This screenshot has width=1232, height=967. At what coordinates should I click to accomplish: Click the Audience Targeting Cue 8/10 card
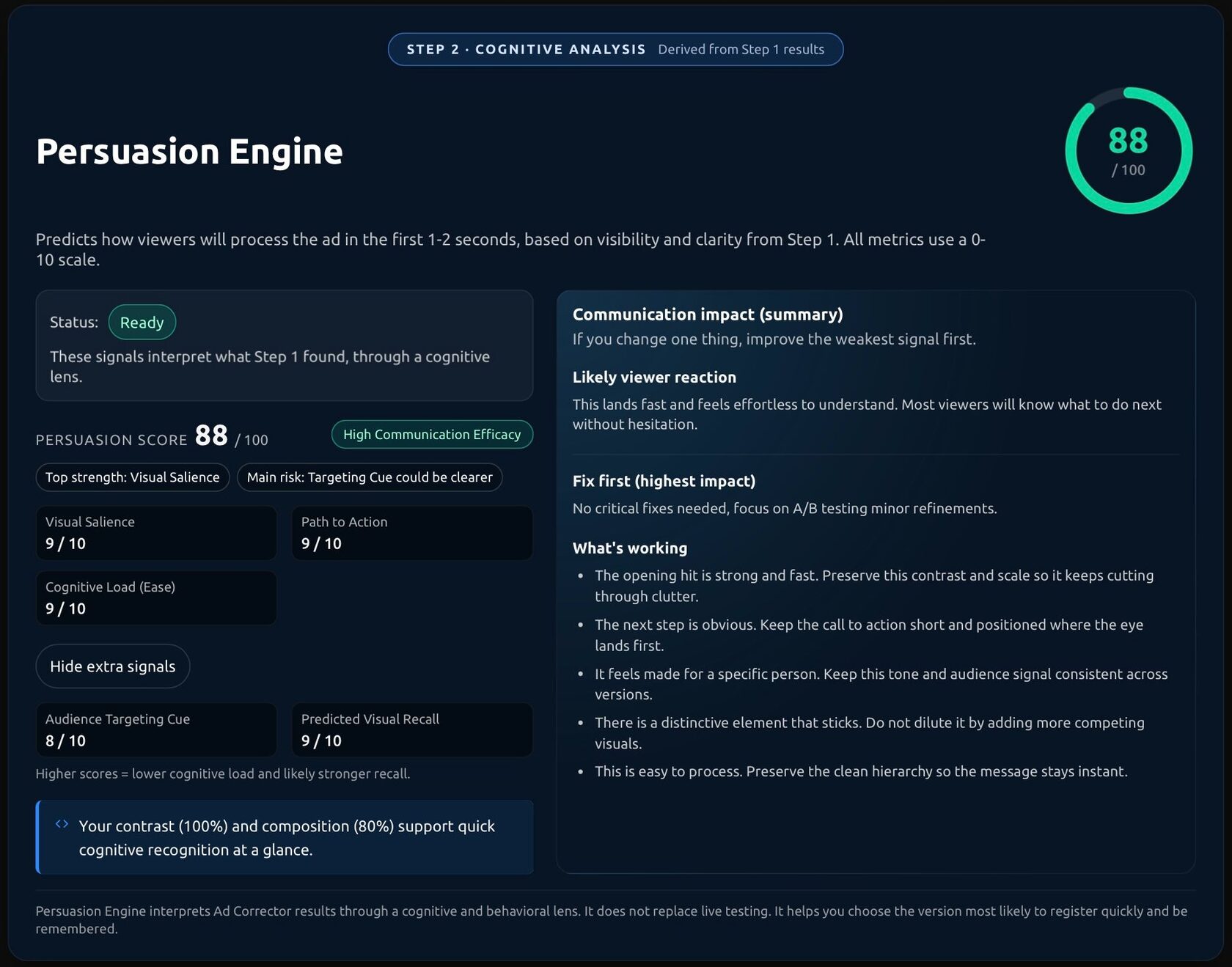156,730
